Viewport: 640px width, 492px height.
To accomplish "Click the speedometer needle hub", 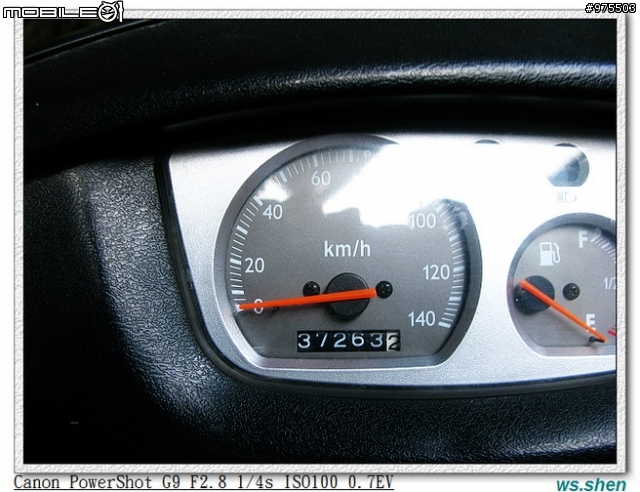I will tap(348, 296).
